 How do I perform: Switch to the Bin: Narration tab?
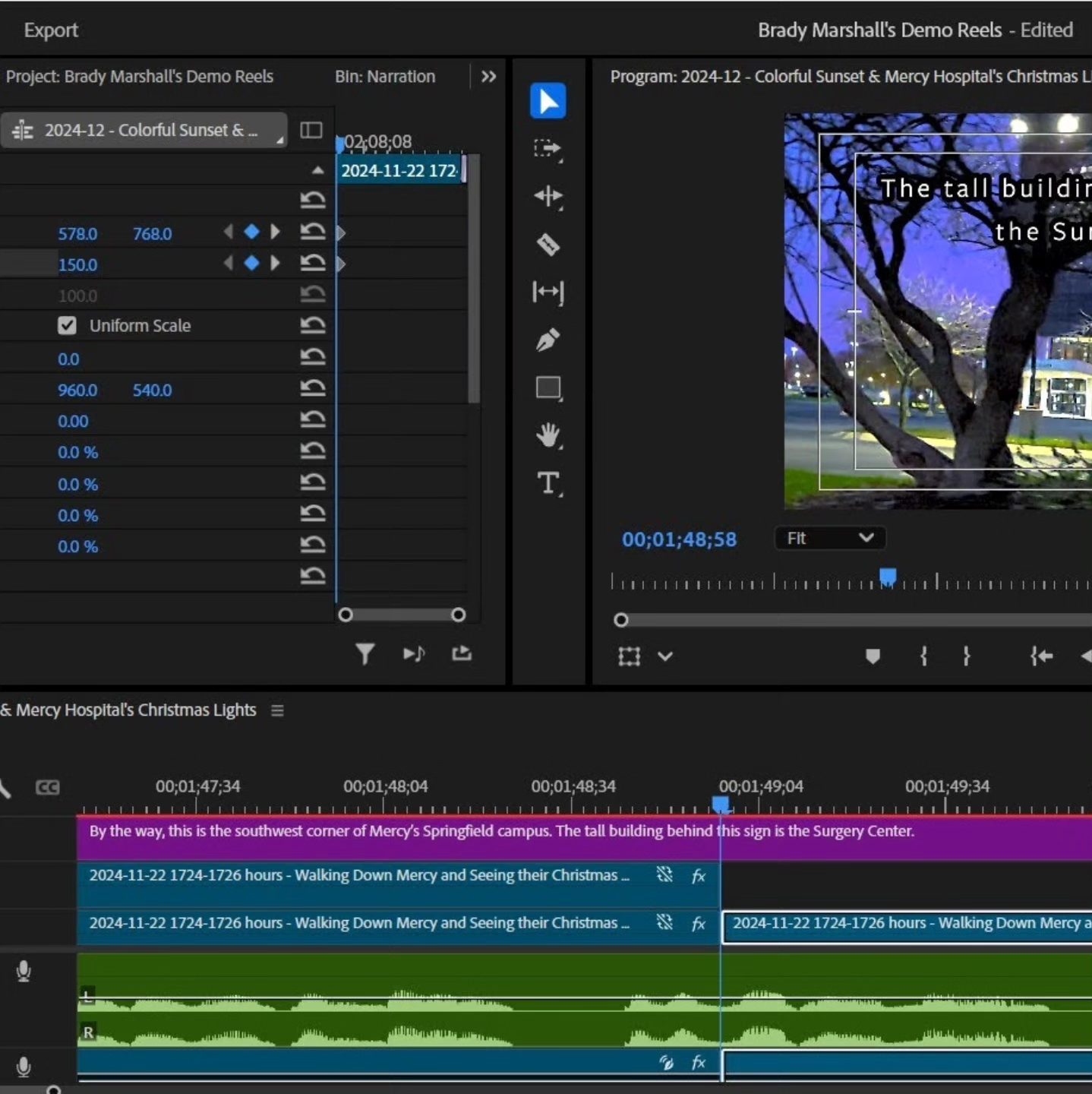coord(385,77)
